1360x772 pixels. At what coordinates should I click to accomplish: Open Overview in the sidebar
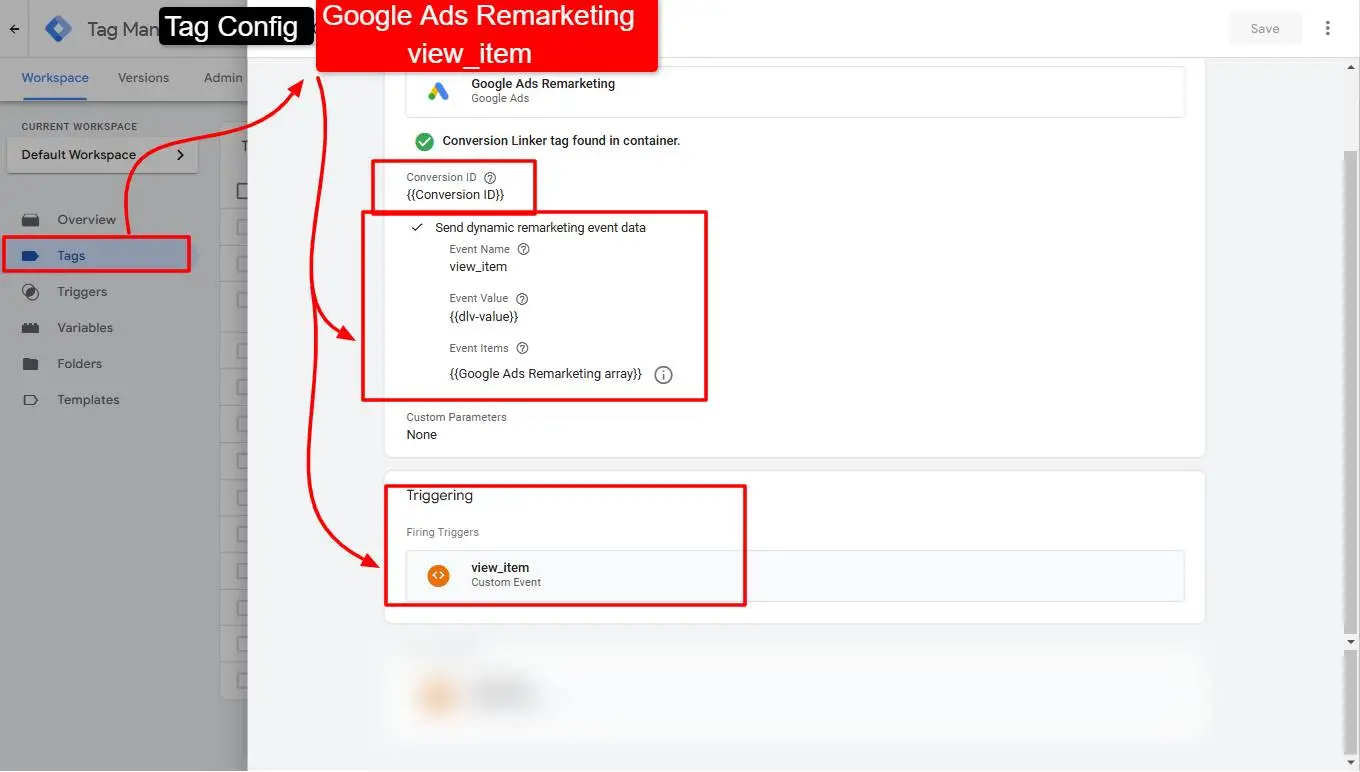[86, 220]
